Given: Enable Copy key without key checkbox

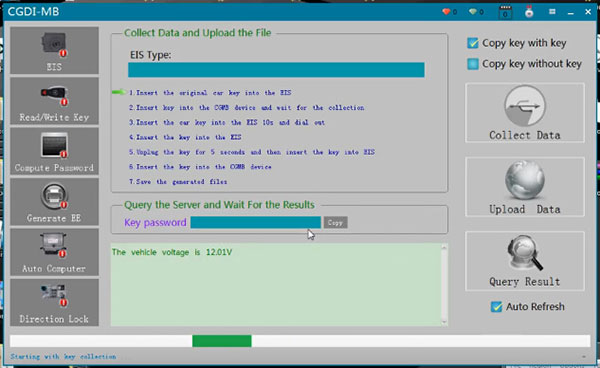Looking at the screenshot, I should coord(473,64).
